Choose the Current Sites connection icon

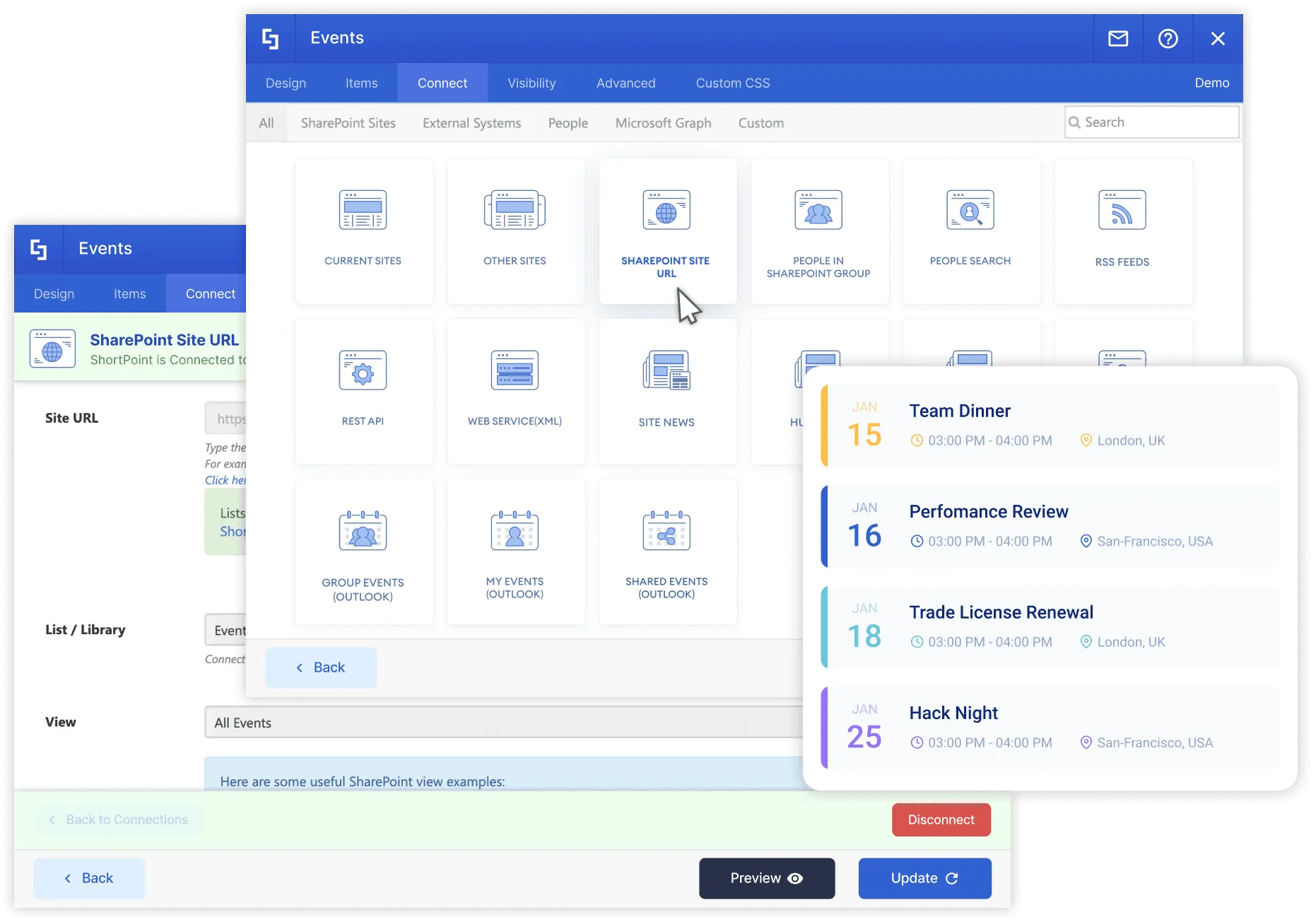(363, 210)
